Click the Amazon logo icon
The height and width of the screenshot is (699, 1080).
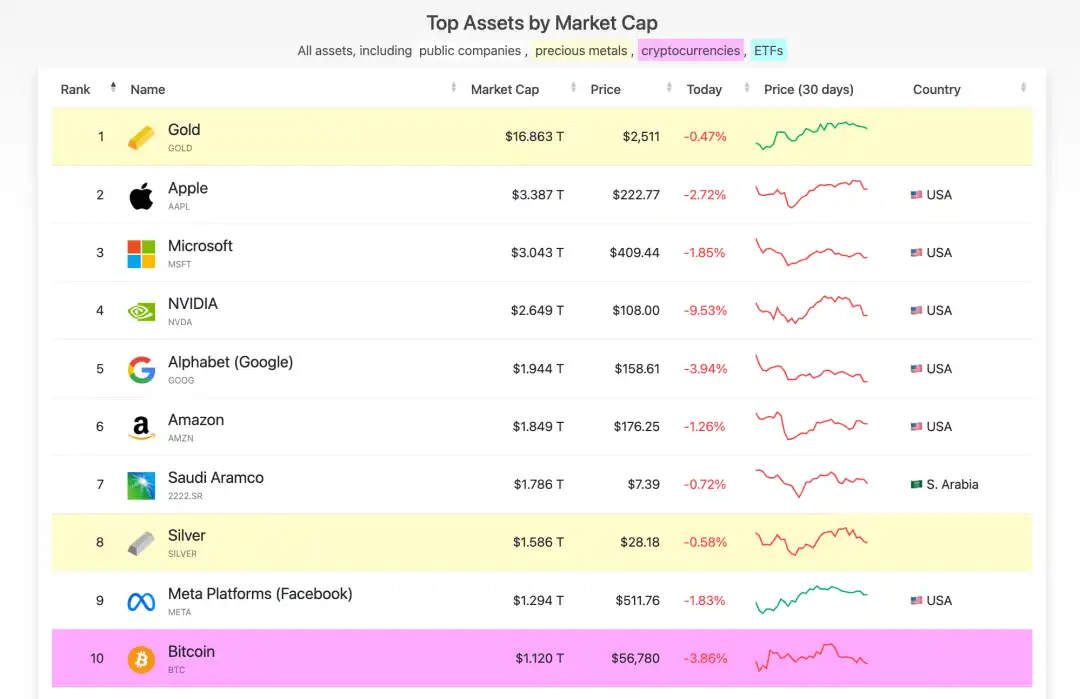pos(141,428)
